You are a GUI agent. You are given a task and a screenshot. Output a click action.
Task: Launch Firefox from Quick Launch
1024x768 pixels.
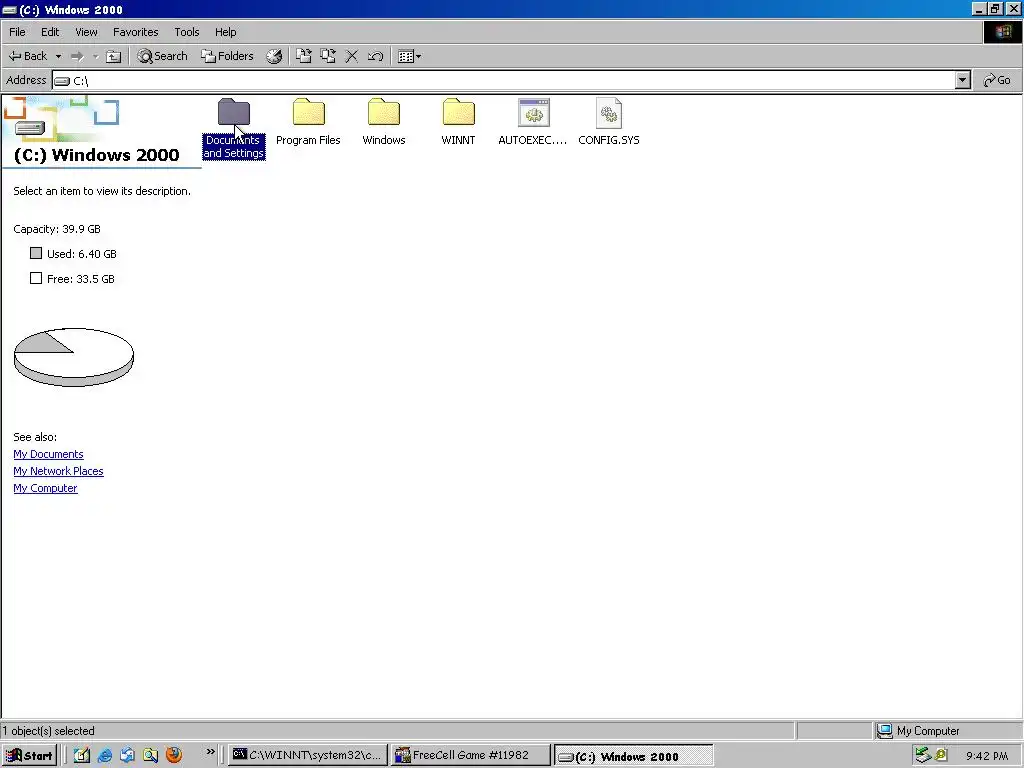click(x=174, y=755)
